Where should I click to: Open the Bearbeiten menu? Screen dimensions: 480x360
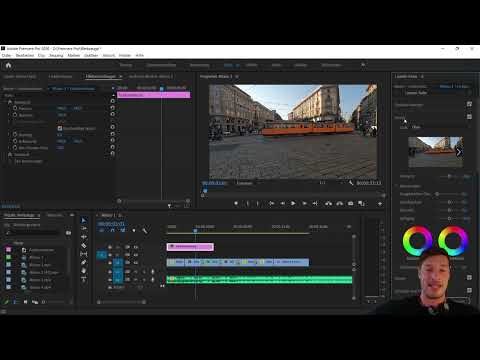[x=25, y=55]
